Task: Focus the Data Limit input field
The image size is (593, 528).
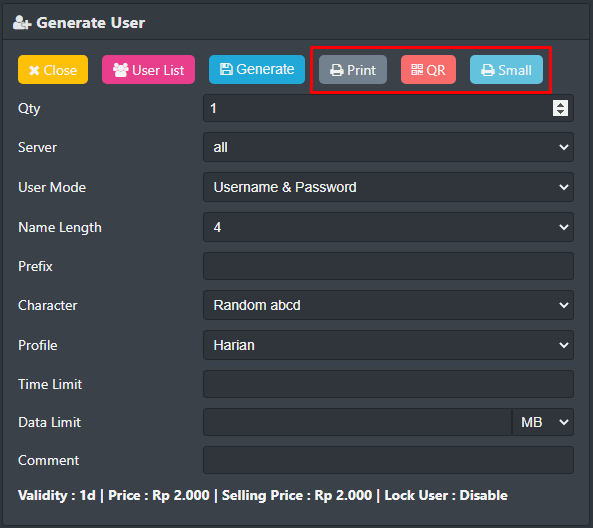Action: [x=357, y=422]
